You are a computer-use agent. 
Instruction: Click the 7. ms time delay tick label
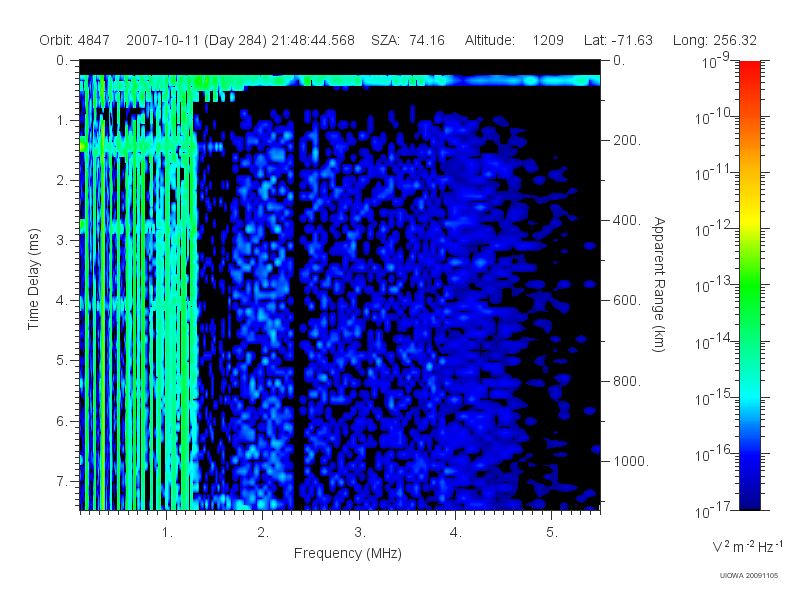(62, 481)
